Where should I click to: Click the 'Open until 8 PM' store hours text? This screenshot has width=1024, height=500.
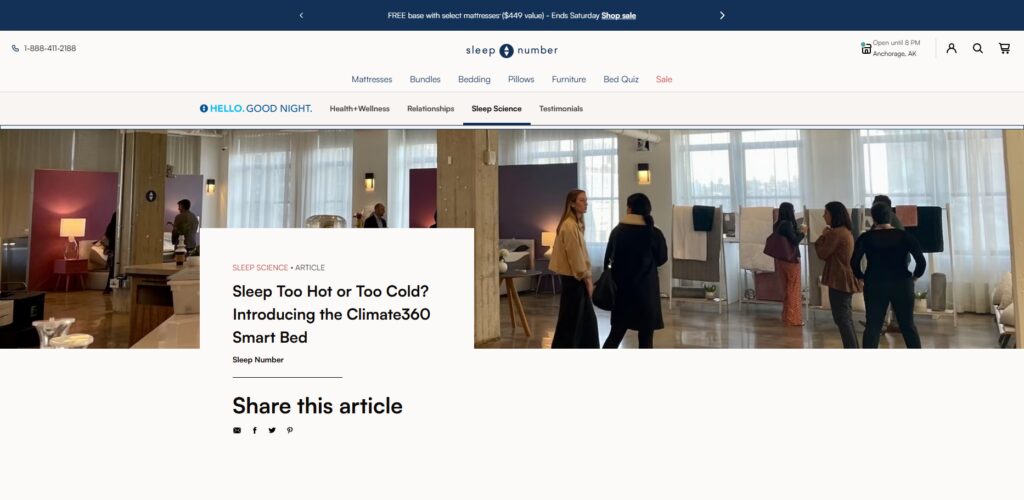click(897, 42)
